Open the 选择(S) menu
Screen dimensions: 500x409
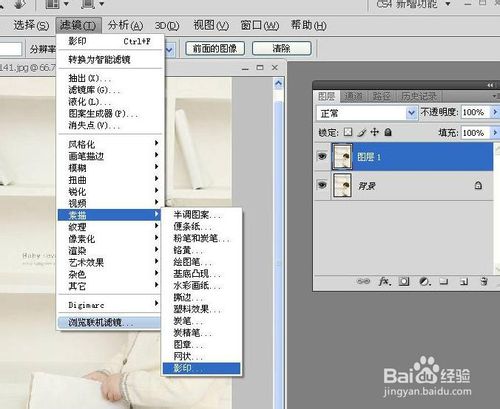[31, 25]
